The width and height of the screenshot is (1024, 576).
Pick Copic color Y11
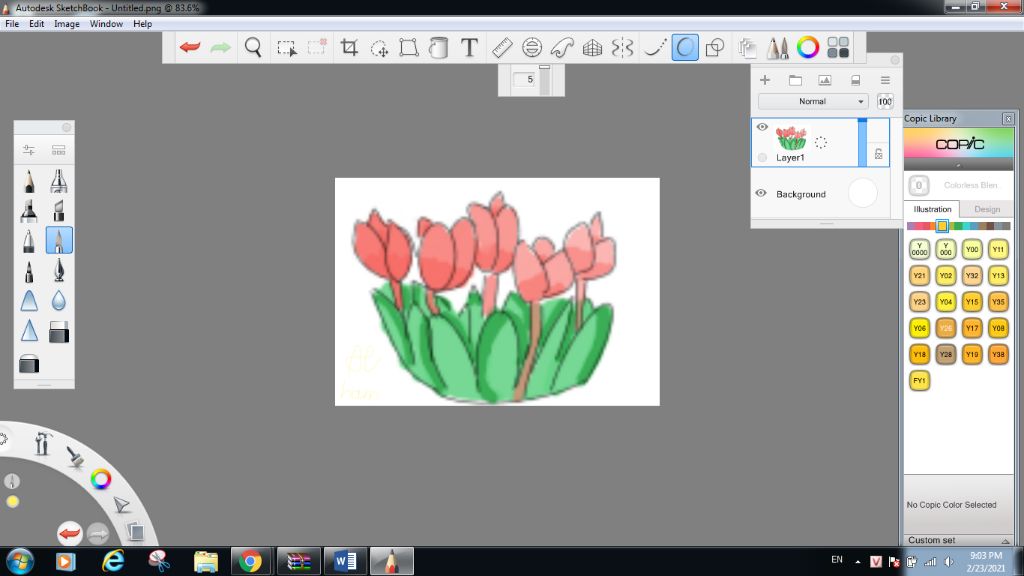click(998, 249)
